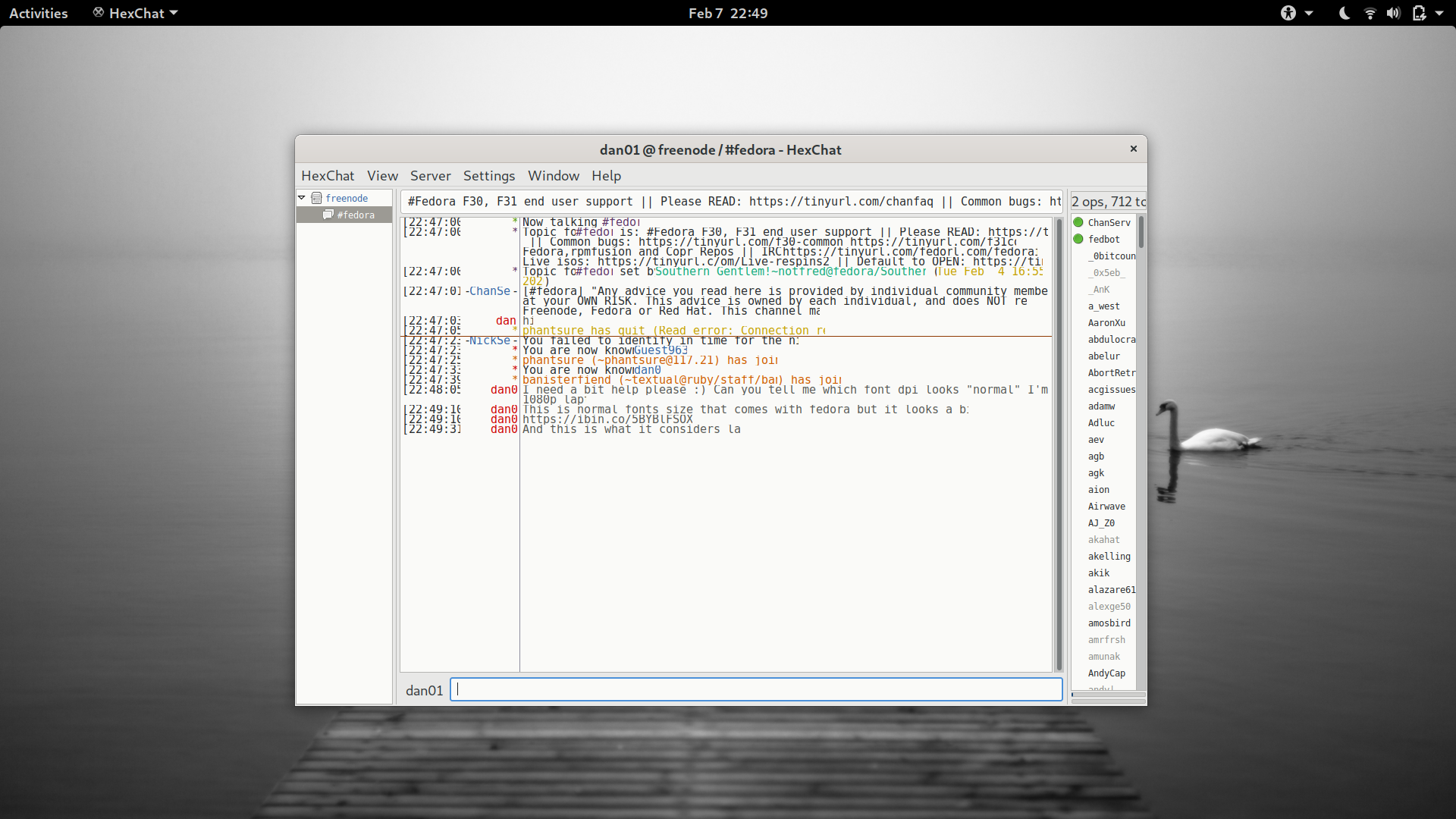Focus the message input box
Image resolution: width=1456 pixels, height=819 pixels.
click(756, 689)
